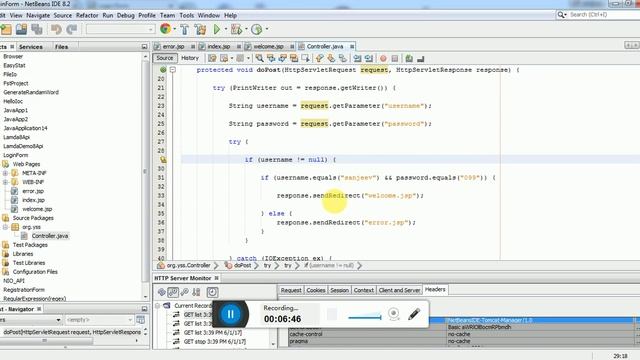The height and width of the screenshot is (360, 640).
Task: Open the Refactor menu
Action: pyautogui.click(x=87, y=16)
